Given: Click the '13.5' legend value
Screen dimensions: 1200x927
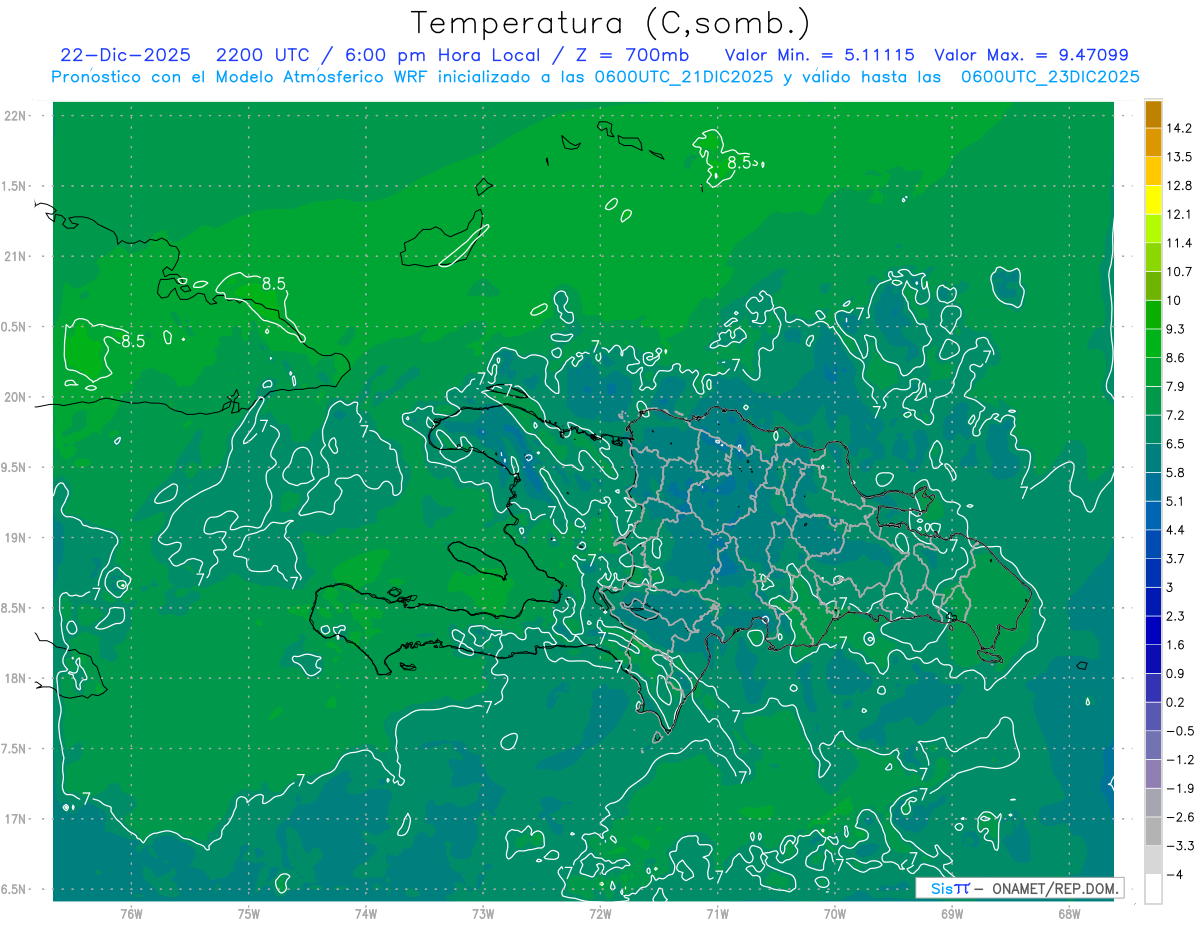Looking at the screenshot, I should point(1181,157).
